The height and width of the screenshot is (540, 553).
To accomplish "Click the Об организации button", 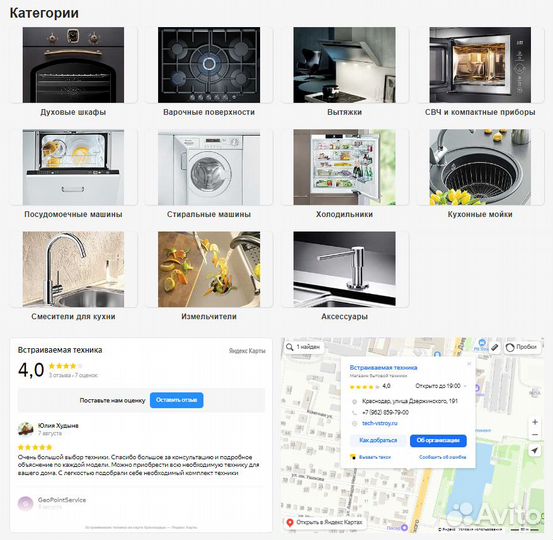I will [438, 440].
